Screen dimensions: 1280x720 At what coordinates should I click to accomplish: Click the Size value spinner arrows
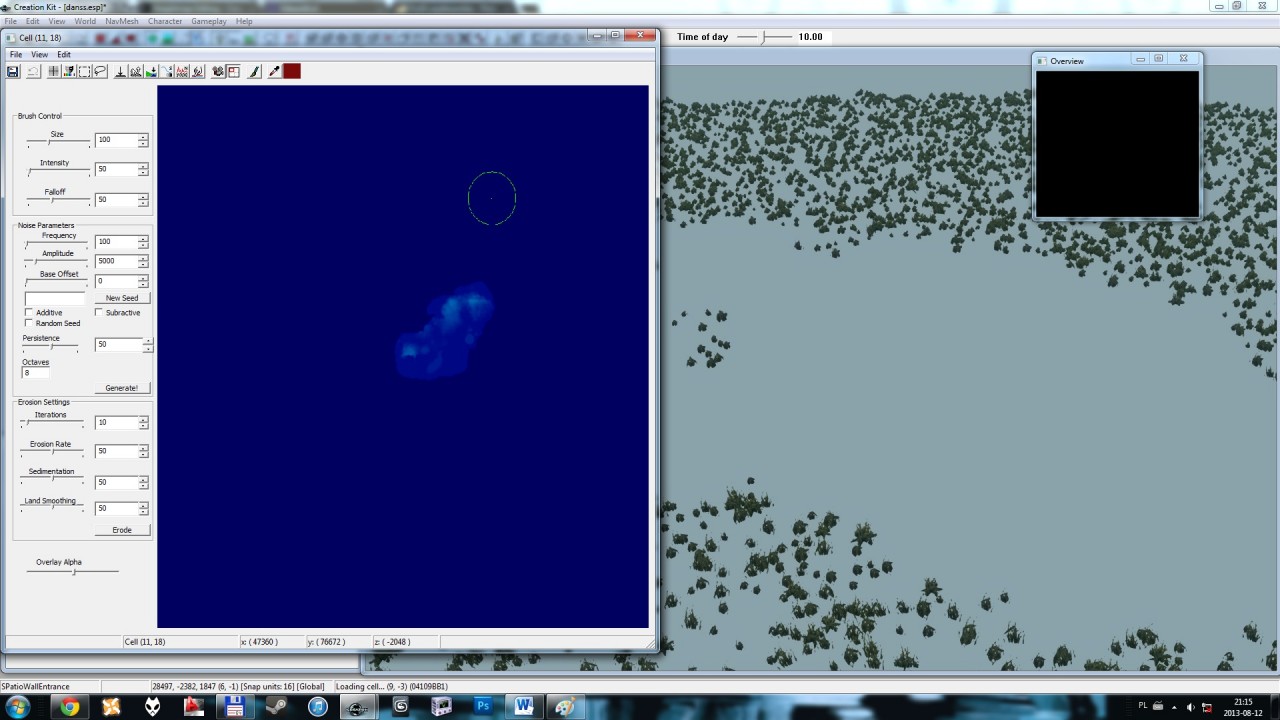coord(143,140)
